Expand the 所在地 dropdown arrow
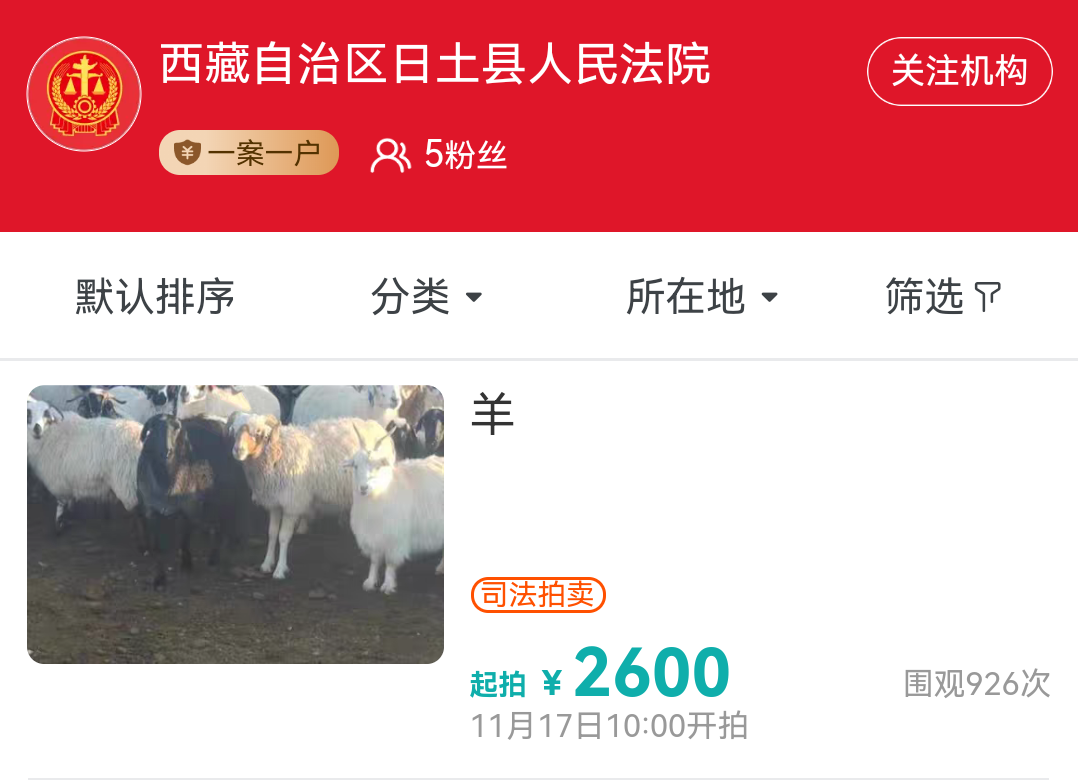Screen dimensions: 1078x780 point(769,298)
